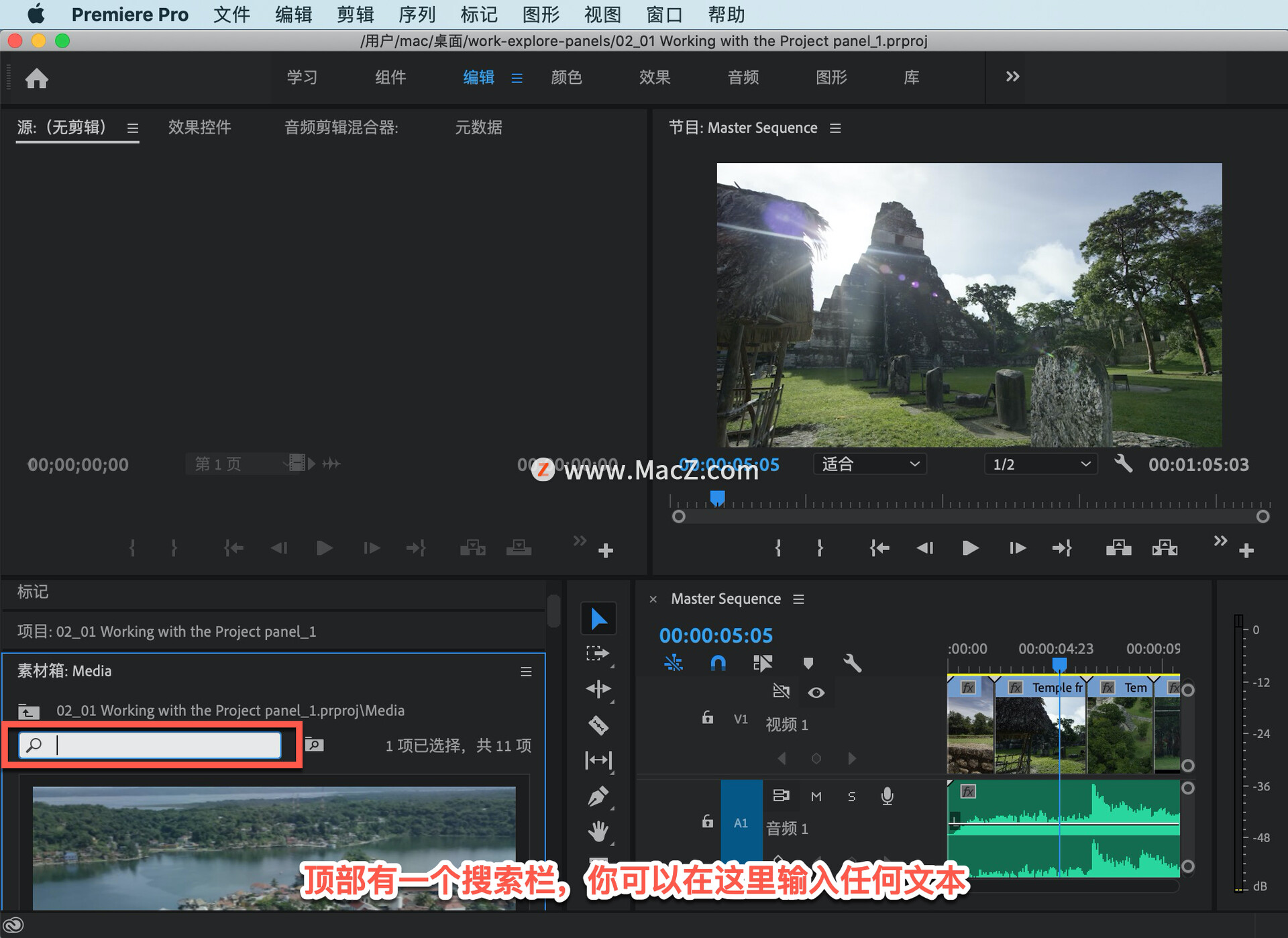Close the Master Sequence timeline tab

click(x=653, y=599)
